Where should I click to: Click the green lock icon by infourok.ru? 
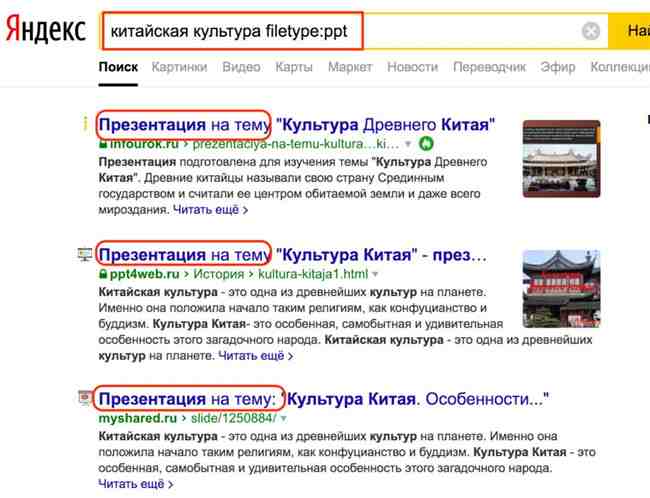[x=103, y=144]
